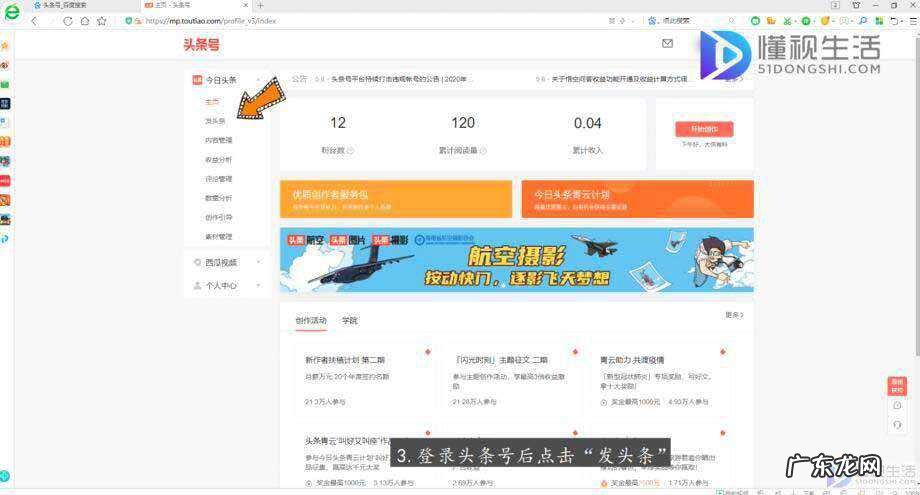Expand the 西瓜视频 sidebar section

(259, 262)
